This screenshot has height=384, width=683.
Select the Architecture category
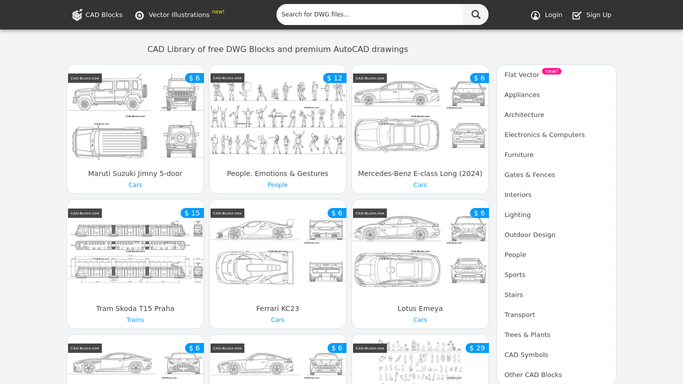(524, 115)
